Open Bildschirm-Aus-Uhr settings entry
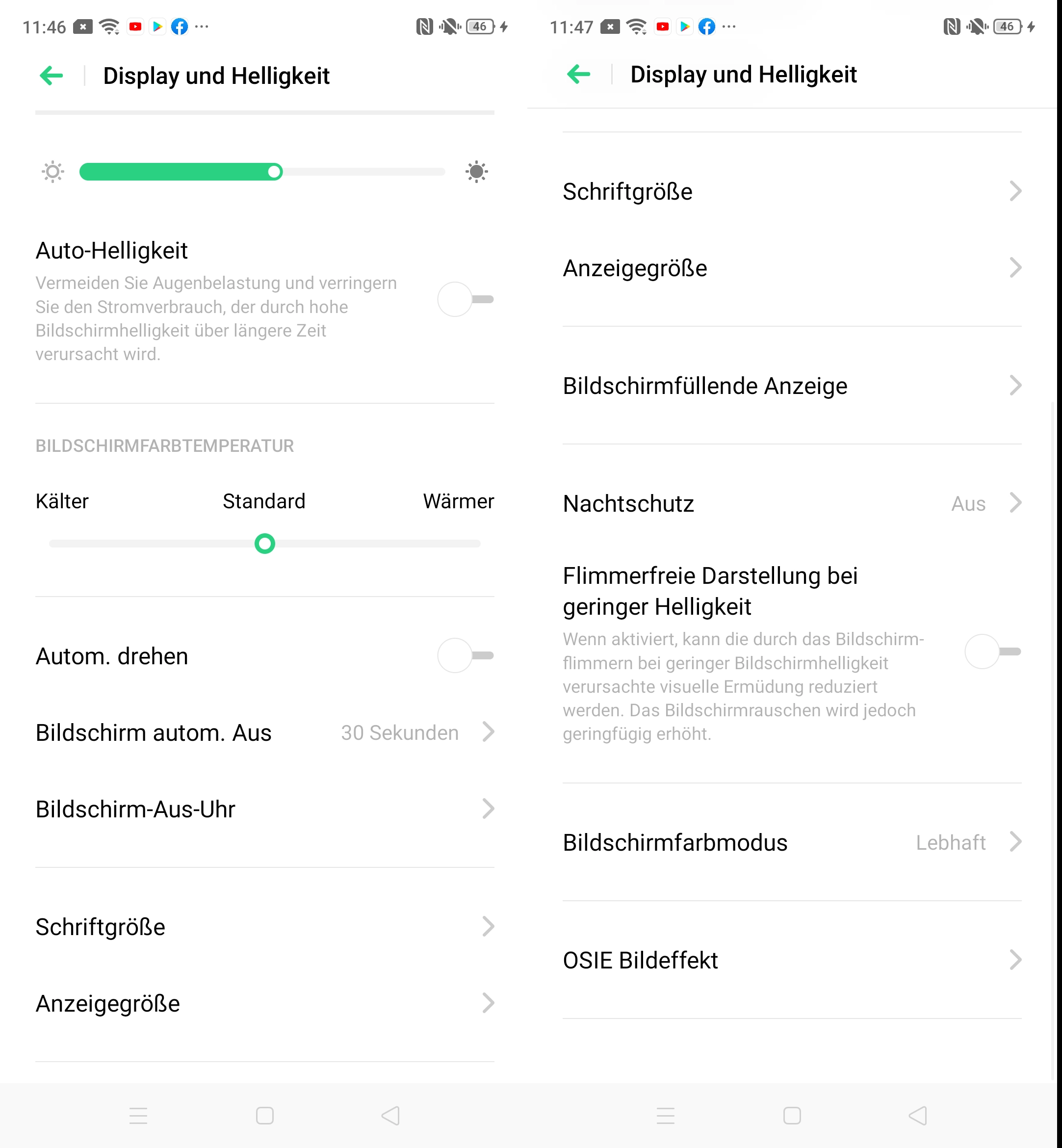This screenshot has width=1062, height=1148. click(265, 809)
